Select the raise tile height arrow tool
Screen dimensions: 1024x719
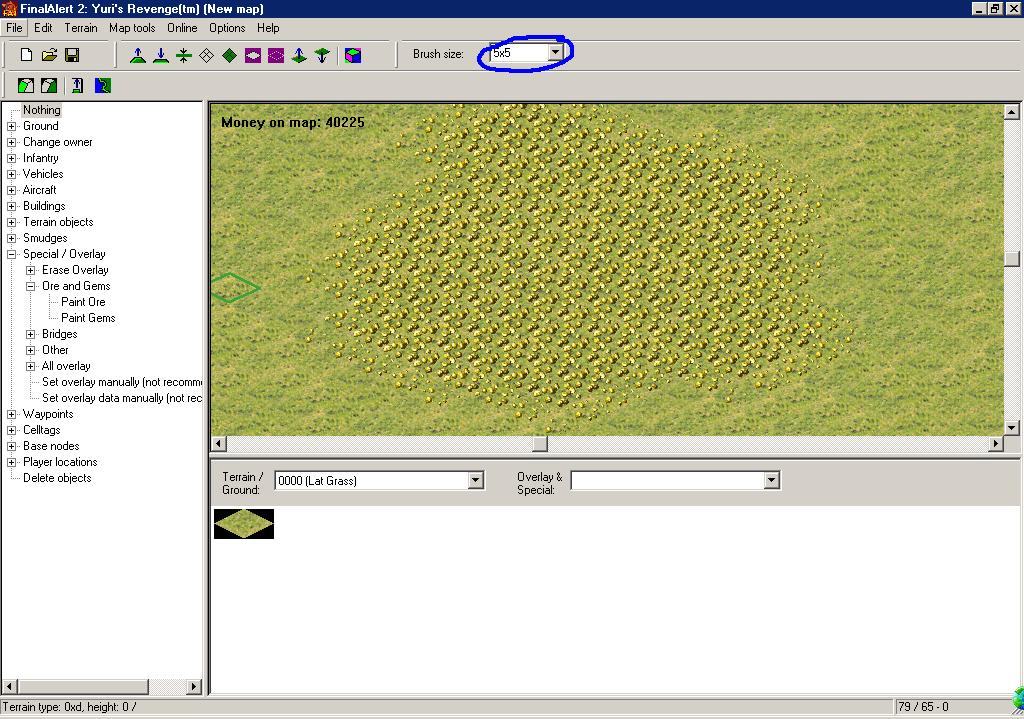(x=298, y=55)
